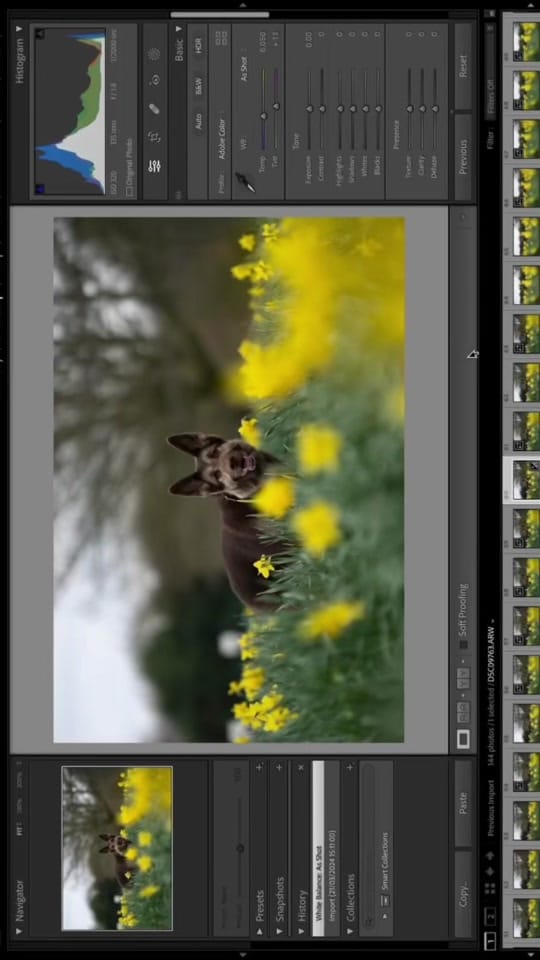The height and width of the screenshot is (960, 540).
Task: Click the second window 2 icon
Action: point(490,917)
